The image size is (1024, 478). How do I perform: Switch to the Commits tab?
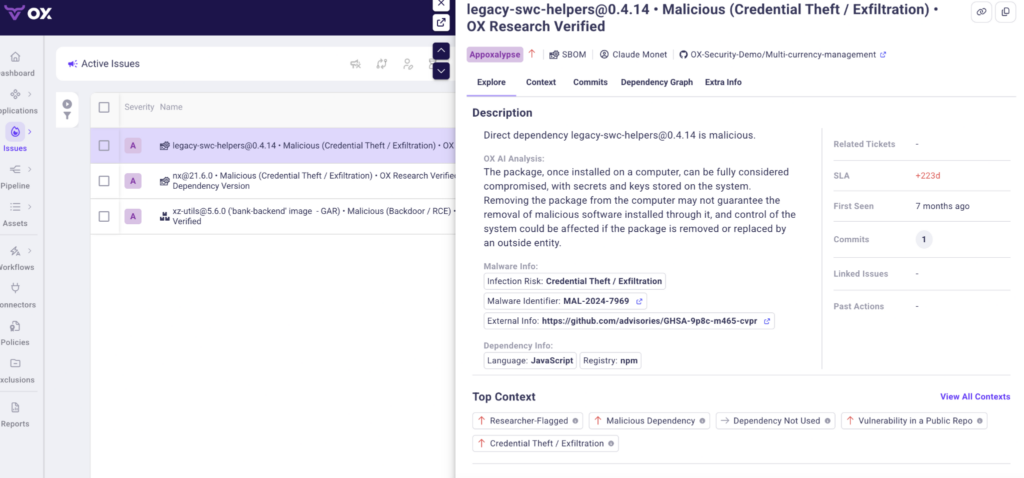(590, 82)
